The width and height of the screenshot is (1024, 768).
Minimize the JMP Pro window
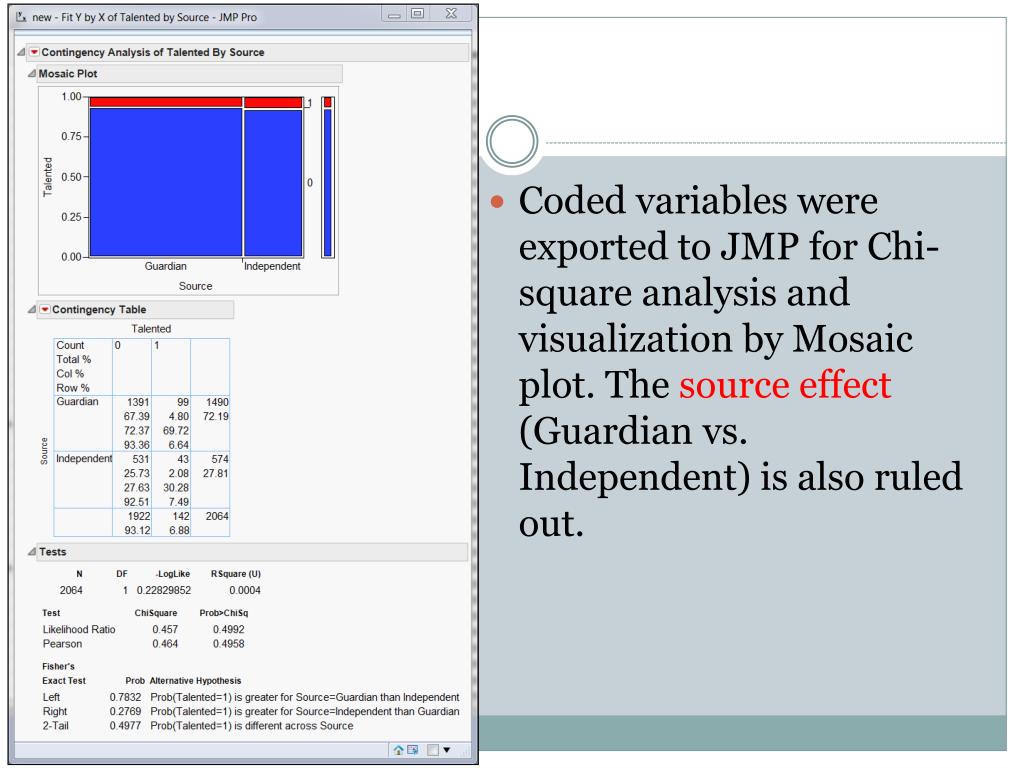394,14
